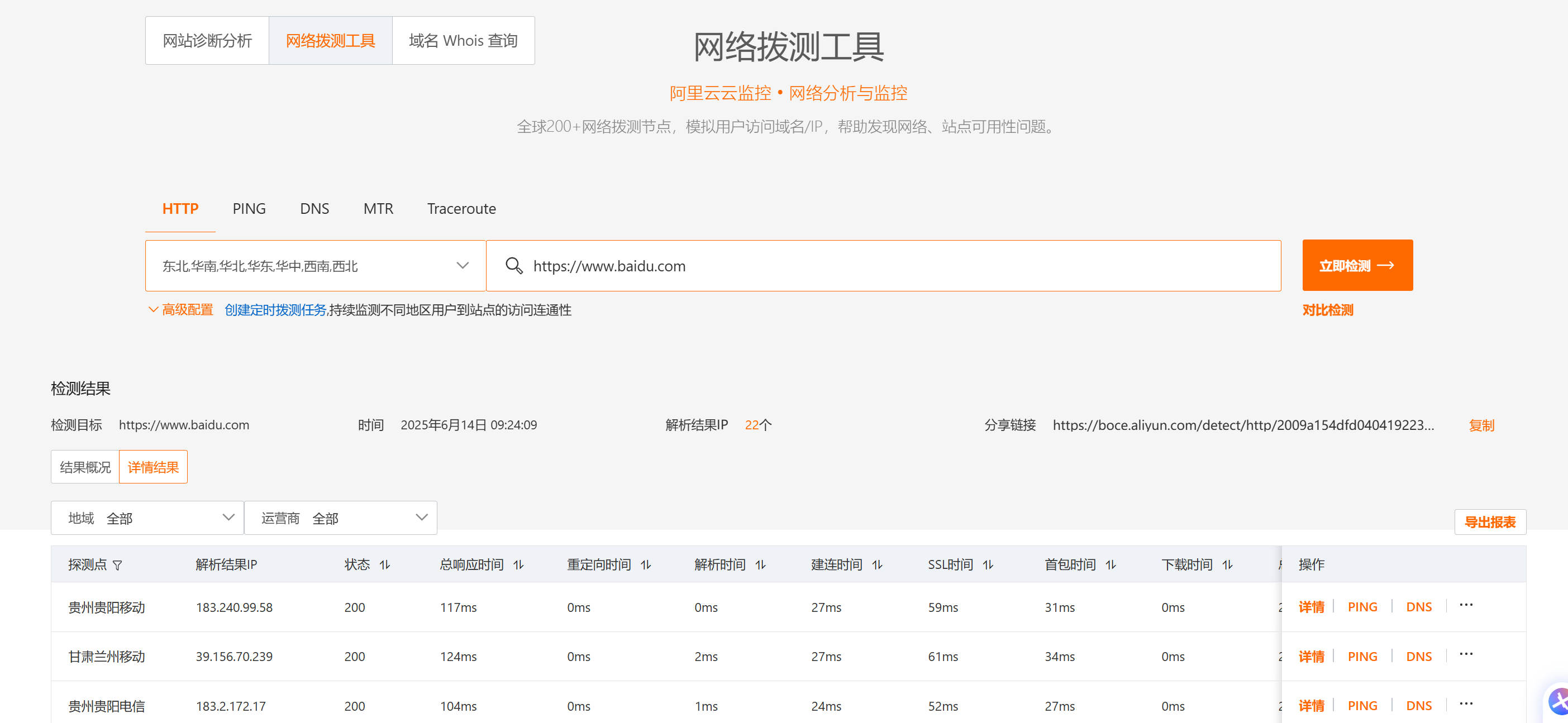Run PING for 贵州贵阳移动 row

tap(1362, 607)
